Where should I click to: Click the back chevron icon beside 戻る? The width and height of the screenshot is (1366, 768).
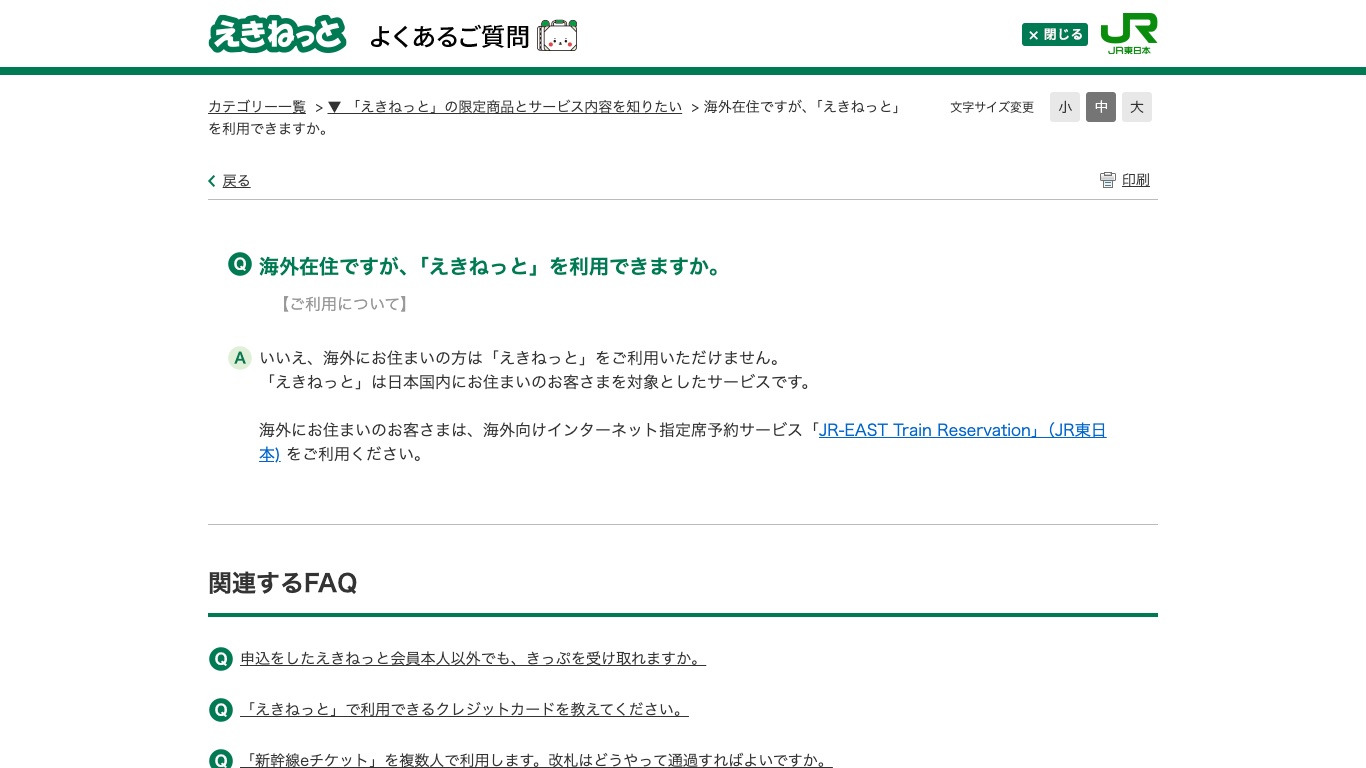coord(212,181)
